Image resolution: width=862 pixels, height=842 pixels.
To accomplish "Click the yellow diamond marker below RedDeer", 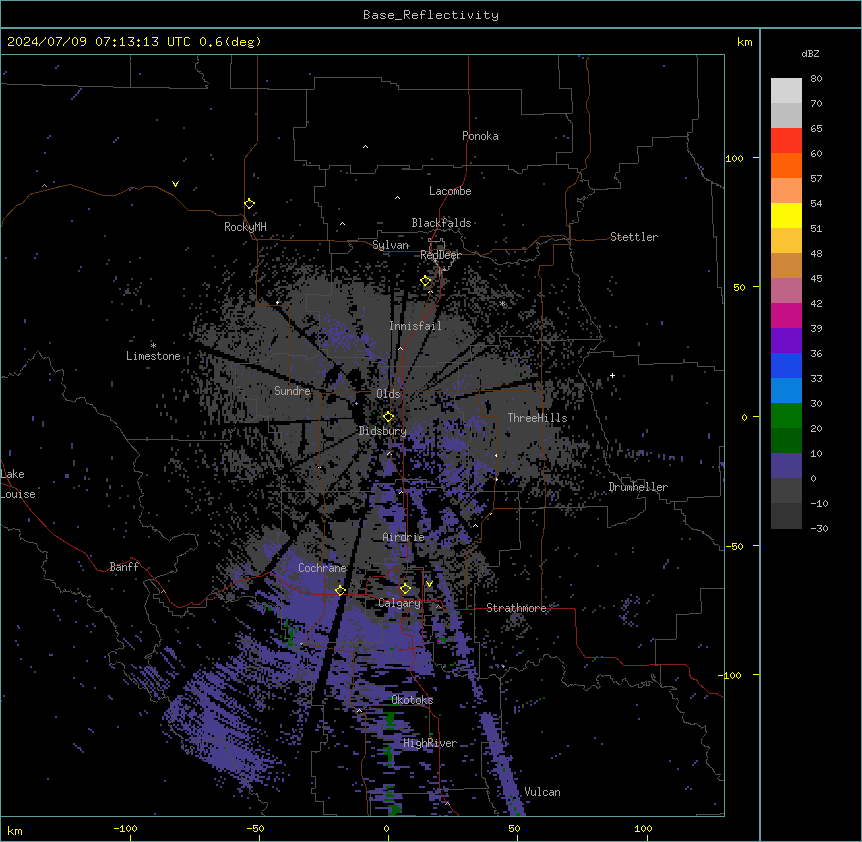I will (426, 281).
